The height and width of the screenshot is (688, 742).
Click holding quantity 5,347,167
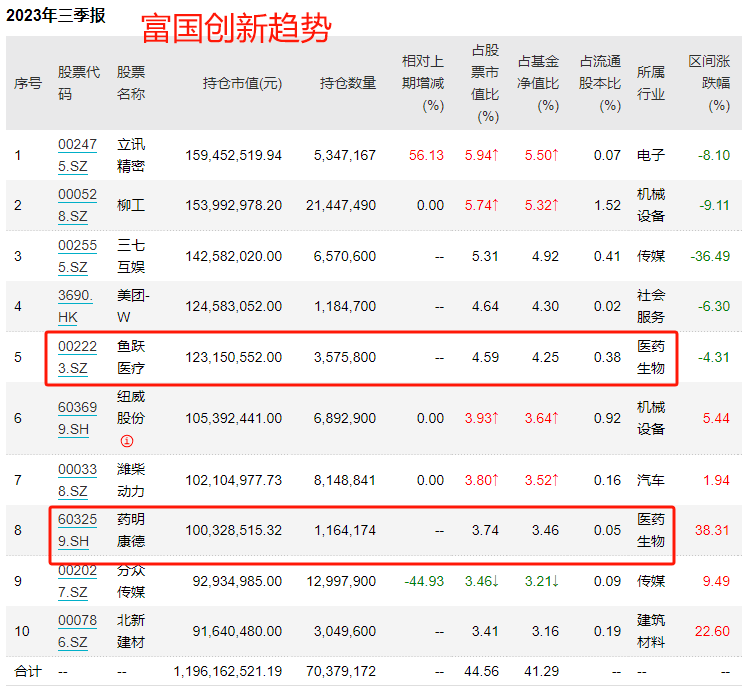click(345, 155)
